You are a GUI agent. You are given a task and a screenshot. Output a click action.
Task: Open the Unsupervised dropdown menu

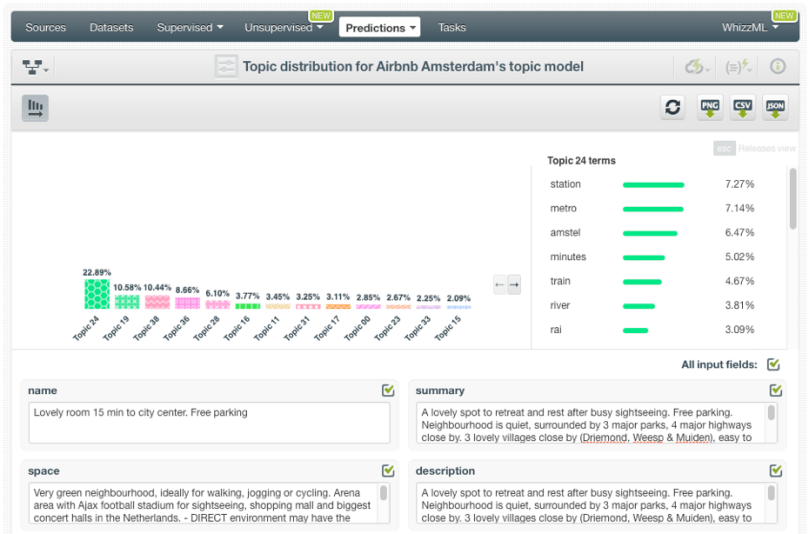[284, 27]
